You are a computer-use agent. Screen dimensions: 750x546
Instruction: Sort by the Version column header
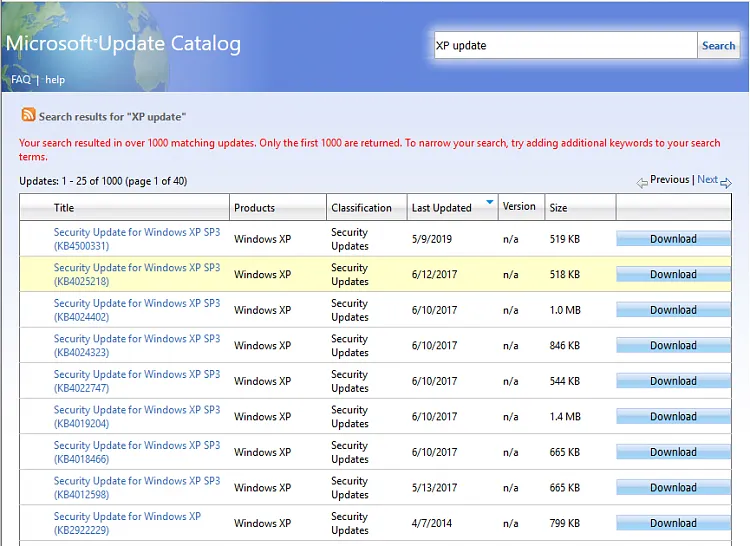coord(519,206)
